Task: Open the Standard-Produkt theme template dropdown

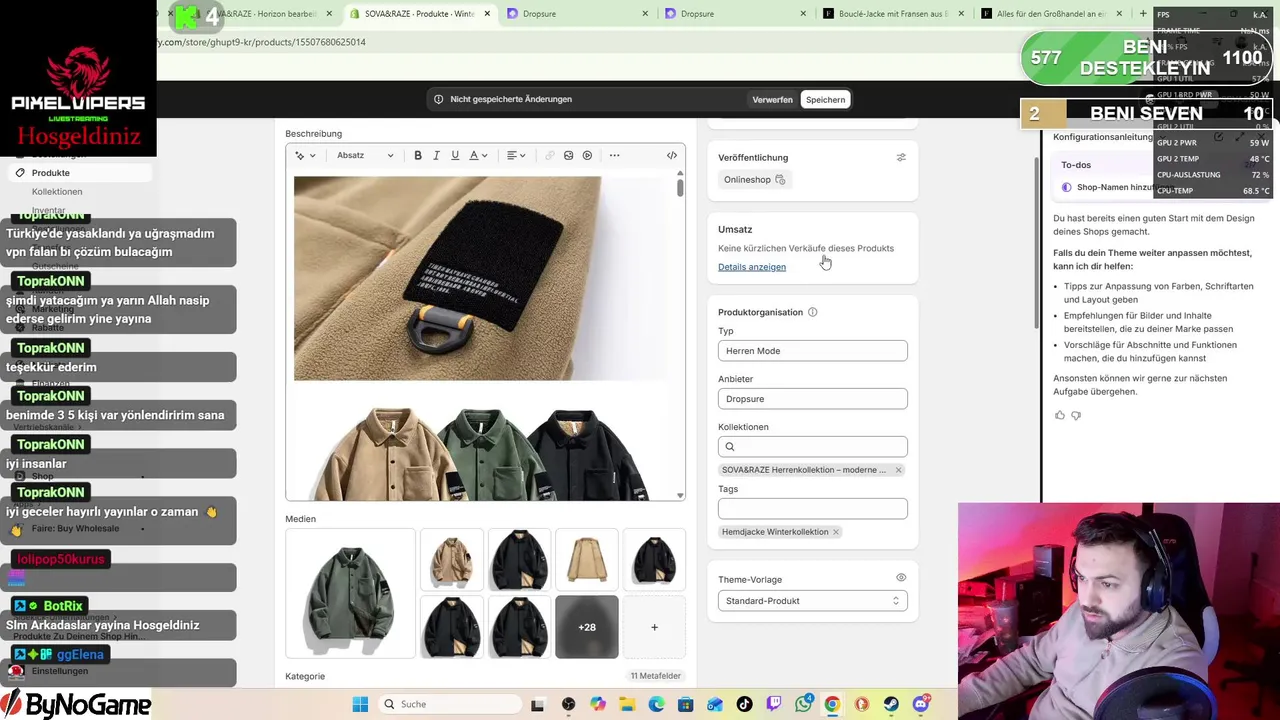Action: (812, 601)
